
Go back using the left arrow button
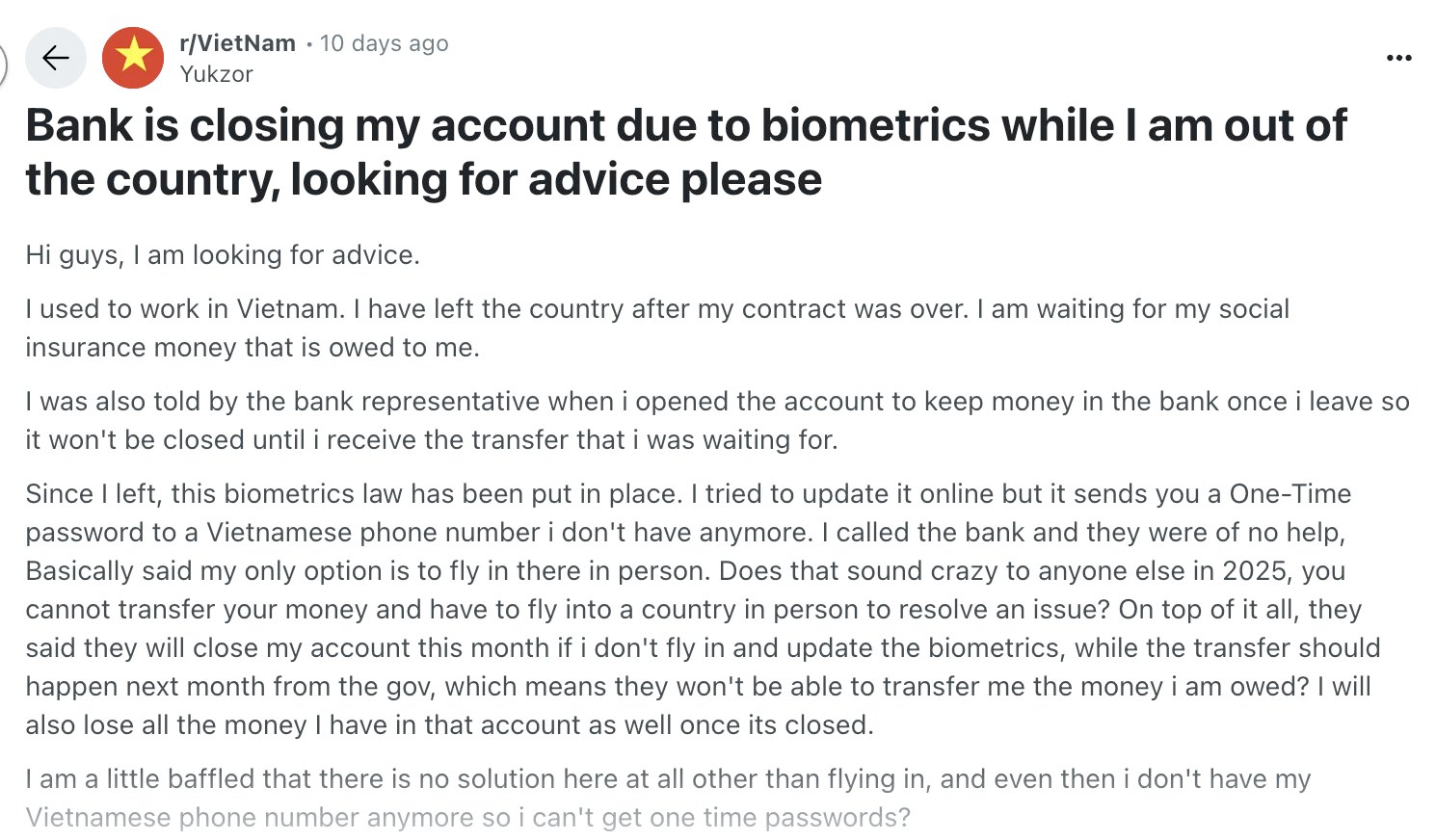[x=56, y=58]
